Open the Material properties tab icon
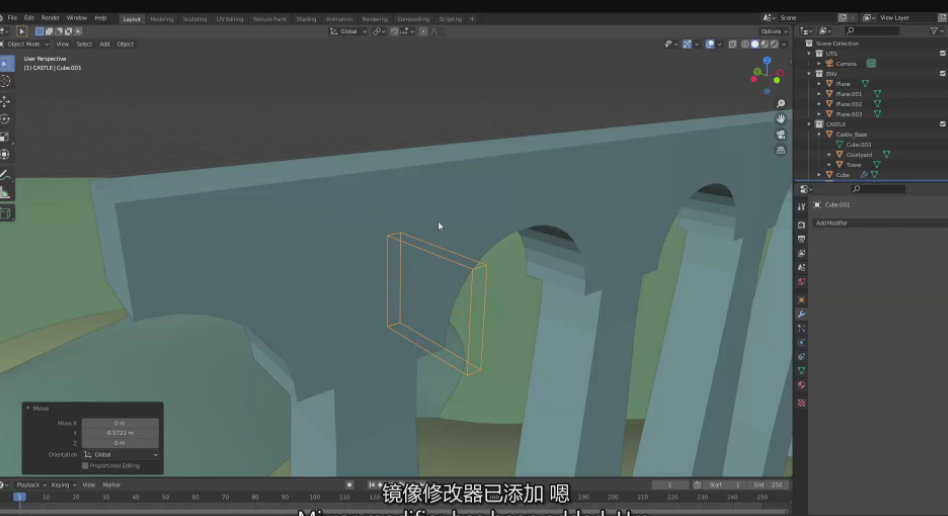This screenshot has width=948, height=516. [801, 385]
